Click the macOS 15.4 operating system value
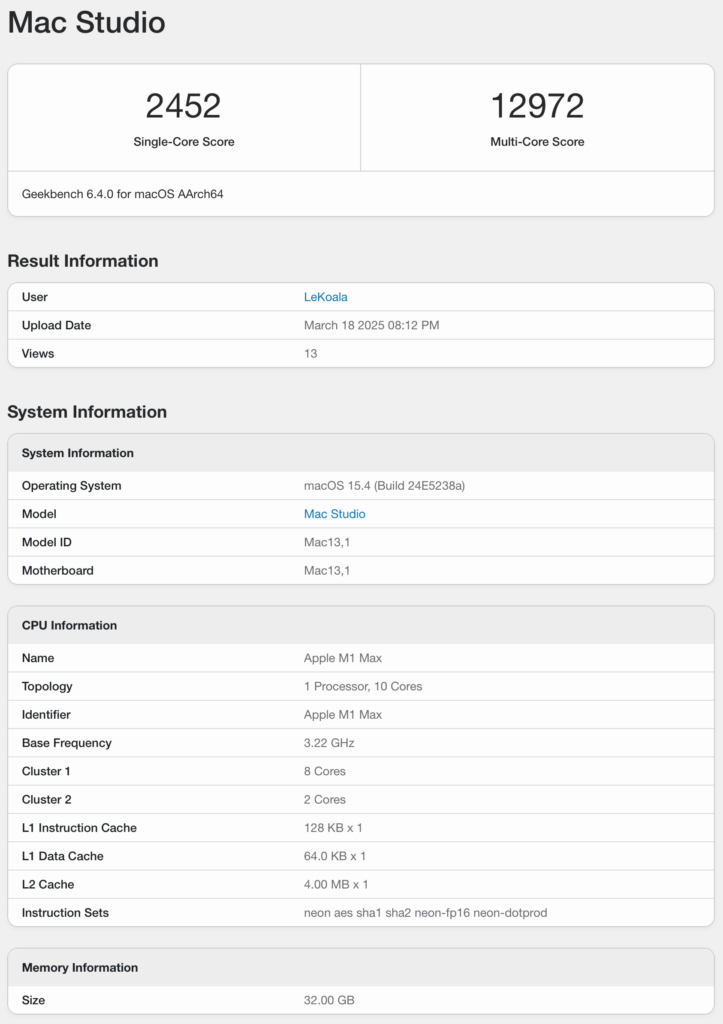The height and width of the screenshot is (1024, 723). tap(384, 486)
